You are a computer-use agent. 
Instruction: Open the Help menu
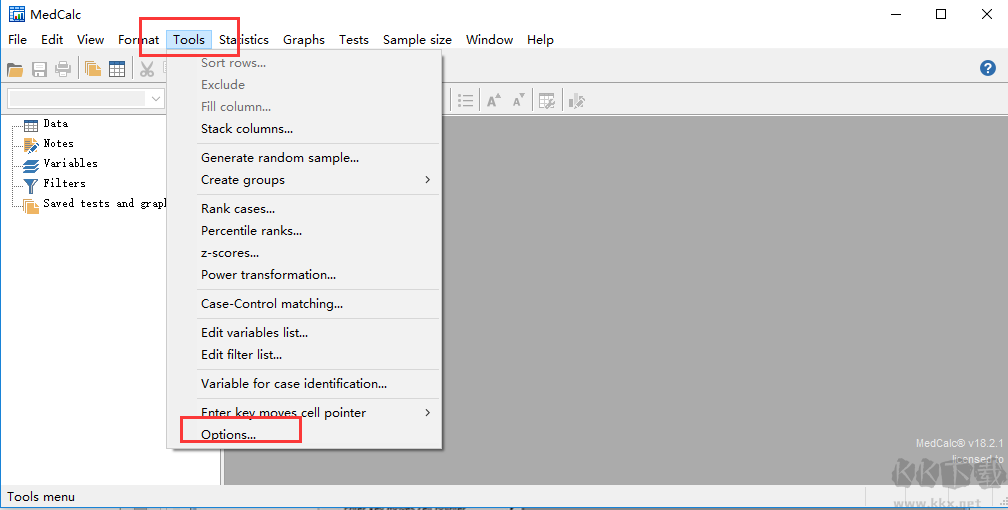tap(540, 40)
